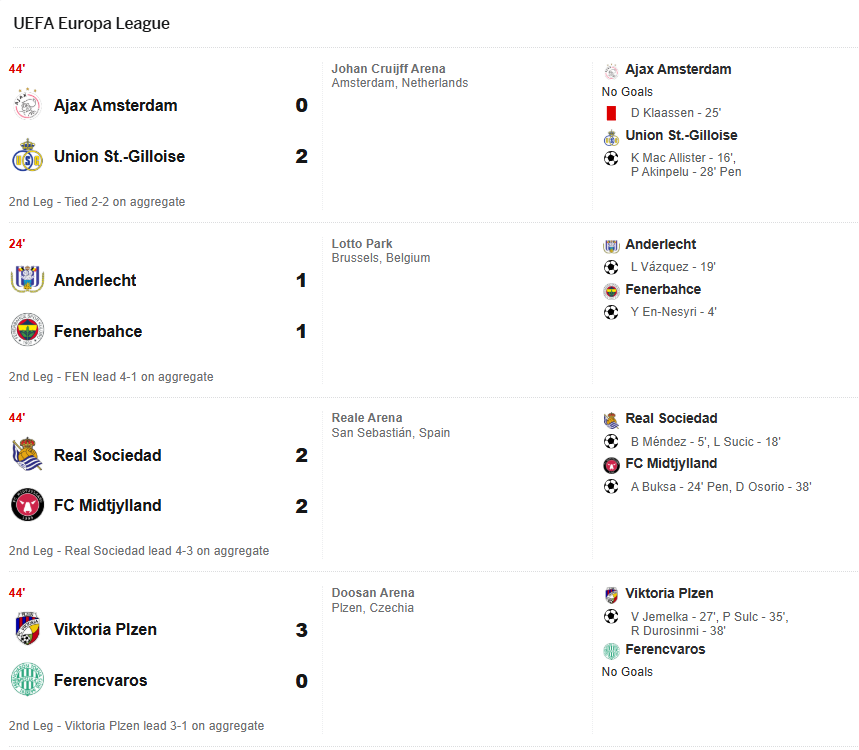Click the large FC Midtjylland crest
The height and width of the screenshot is (750, 859).
(27, 505)
